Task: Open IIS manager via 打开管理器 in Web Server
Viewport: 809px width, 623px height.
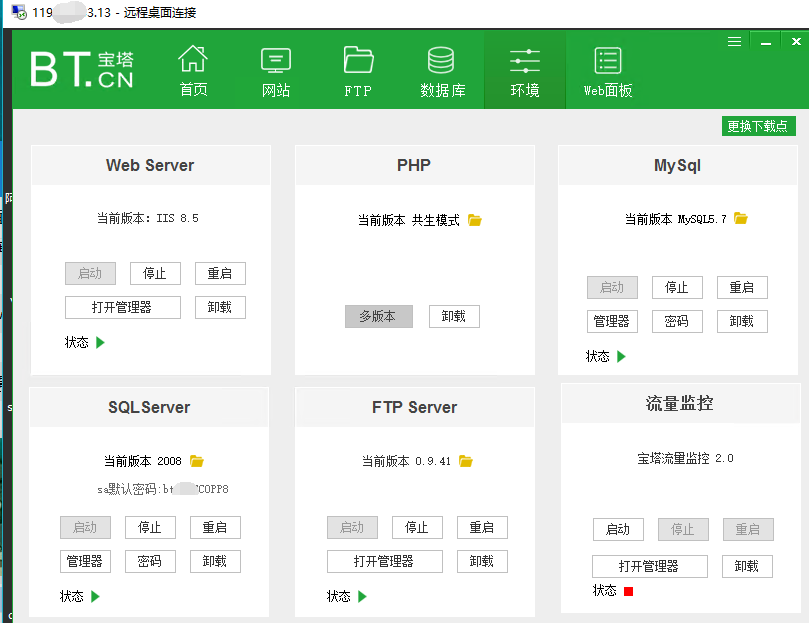Action: pyautogui.click(x=123, y=307)
